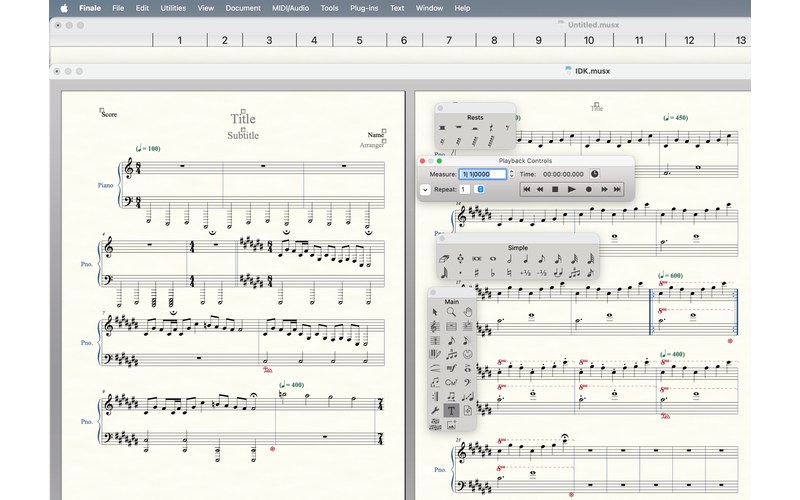Click the tempo marking ♩= 100 on first page

(148, 148)
